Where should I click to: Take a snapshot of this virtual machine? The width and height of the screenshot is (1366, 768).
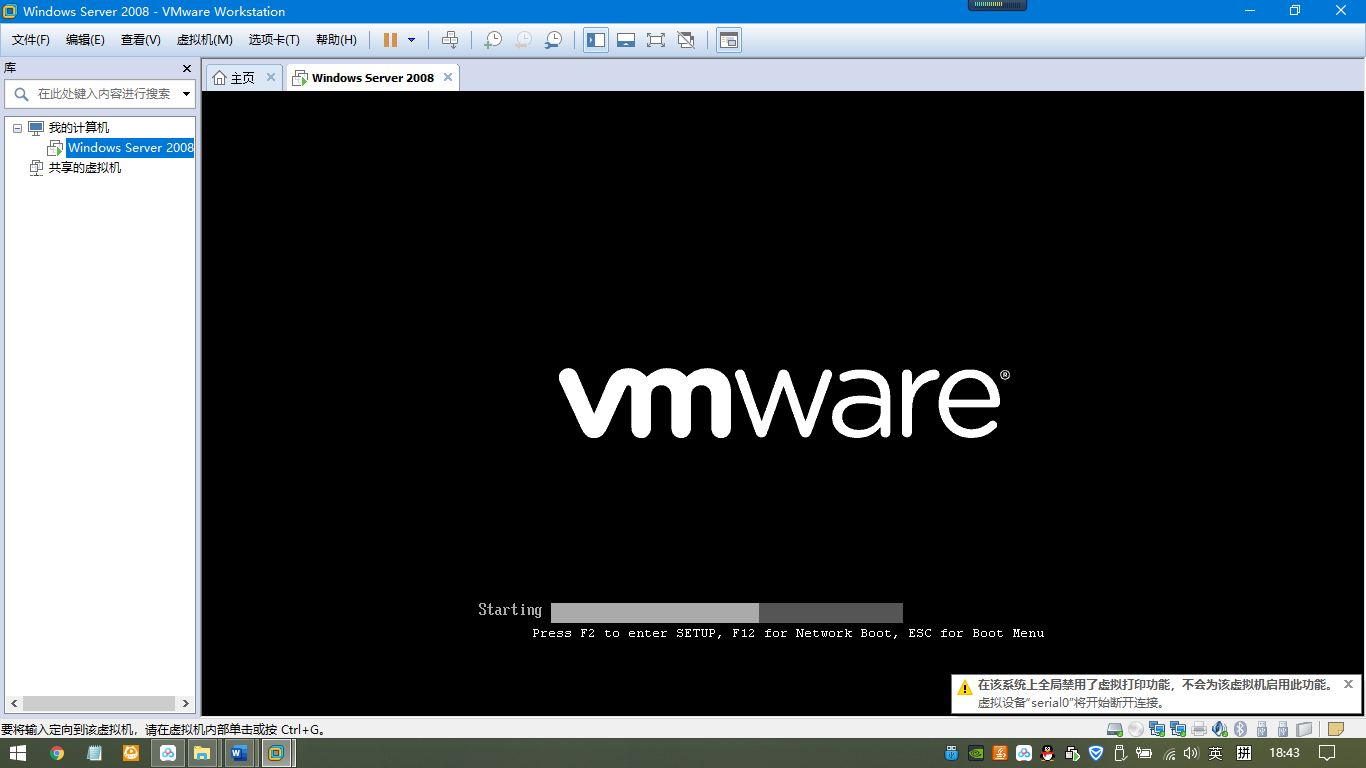click(x=493, y=40)
